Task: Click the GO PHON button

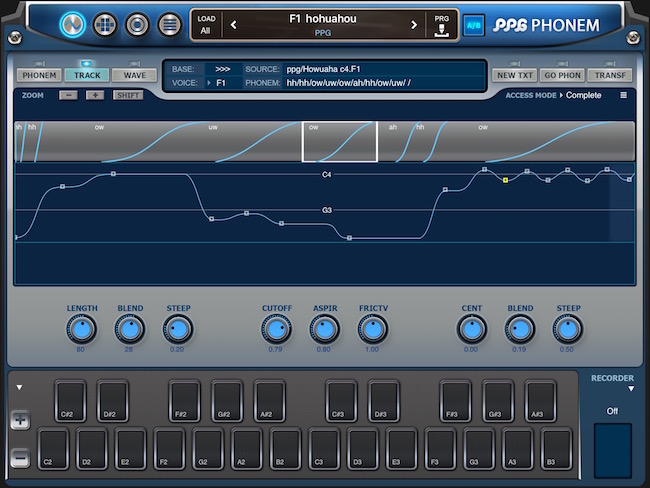Action: (563, 75)
